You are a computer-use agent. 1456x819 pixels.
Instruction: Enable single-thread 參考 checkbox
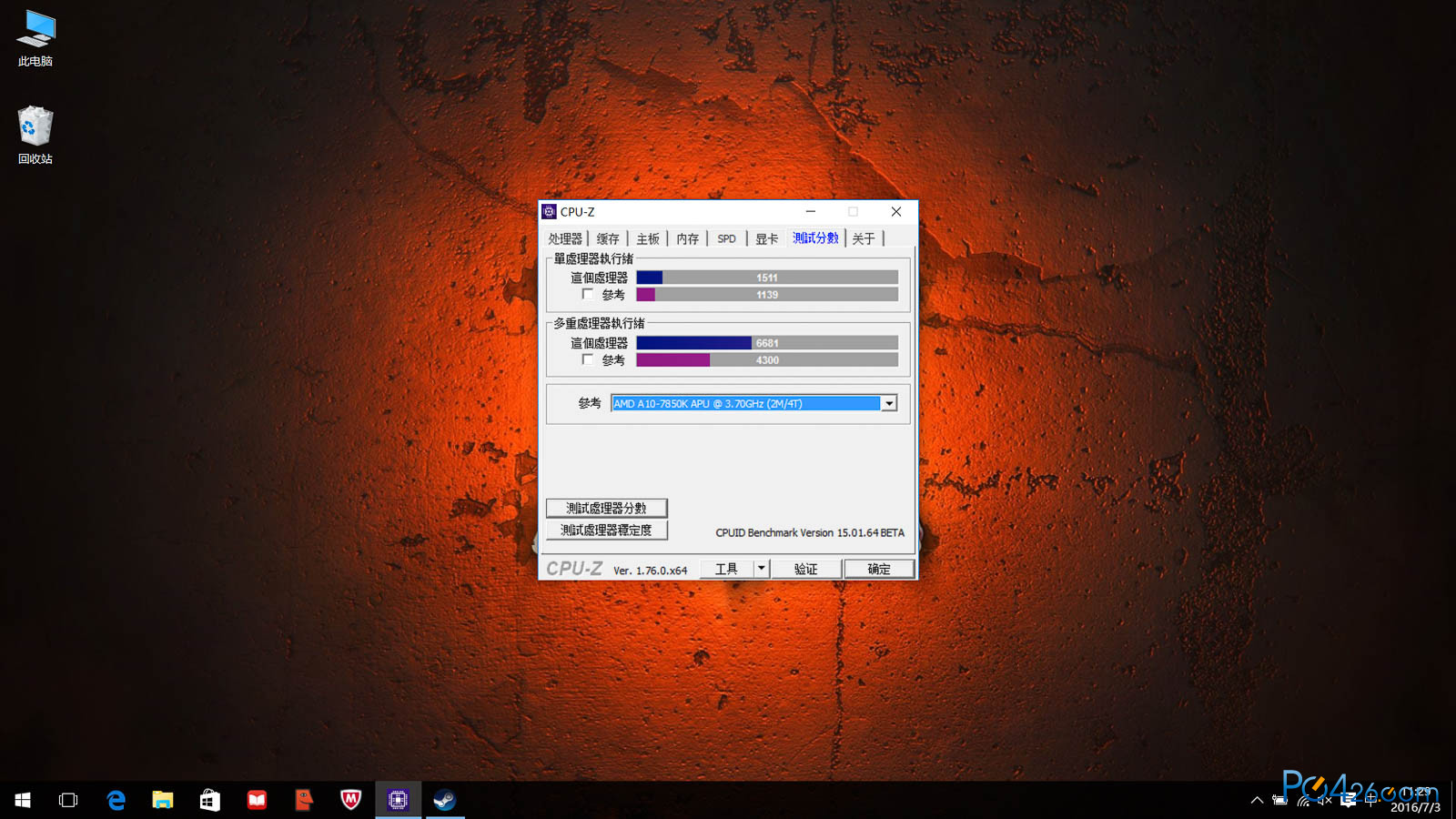(588, 294)
